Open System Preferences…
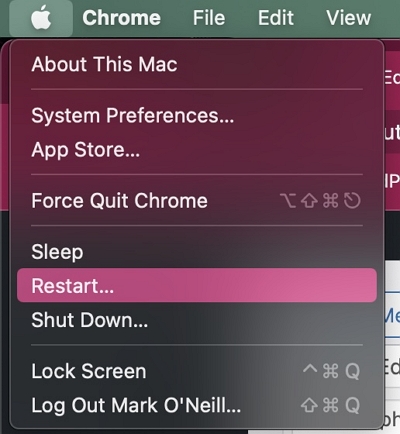The height and width of the screenshot is (434, 400). pos(197,116)
